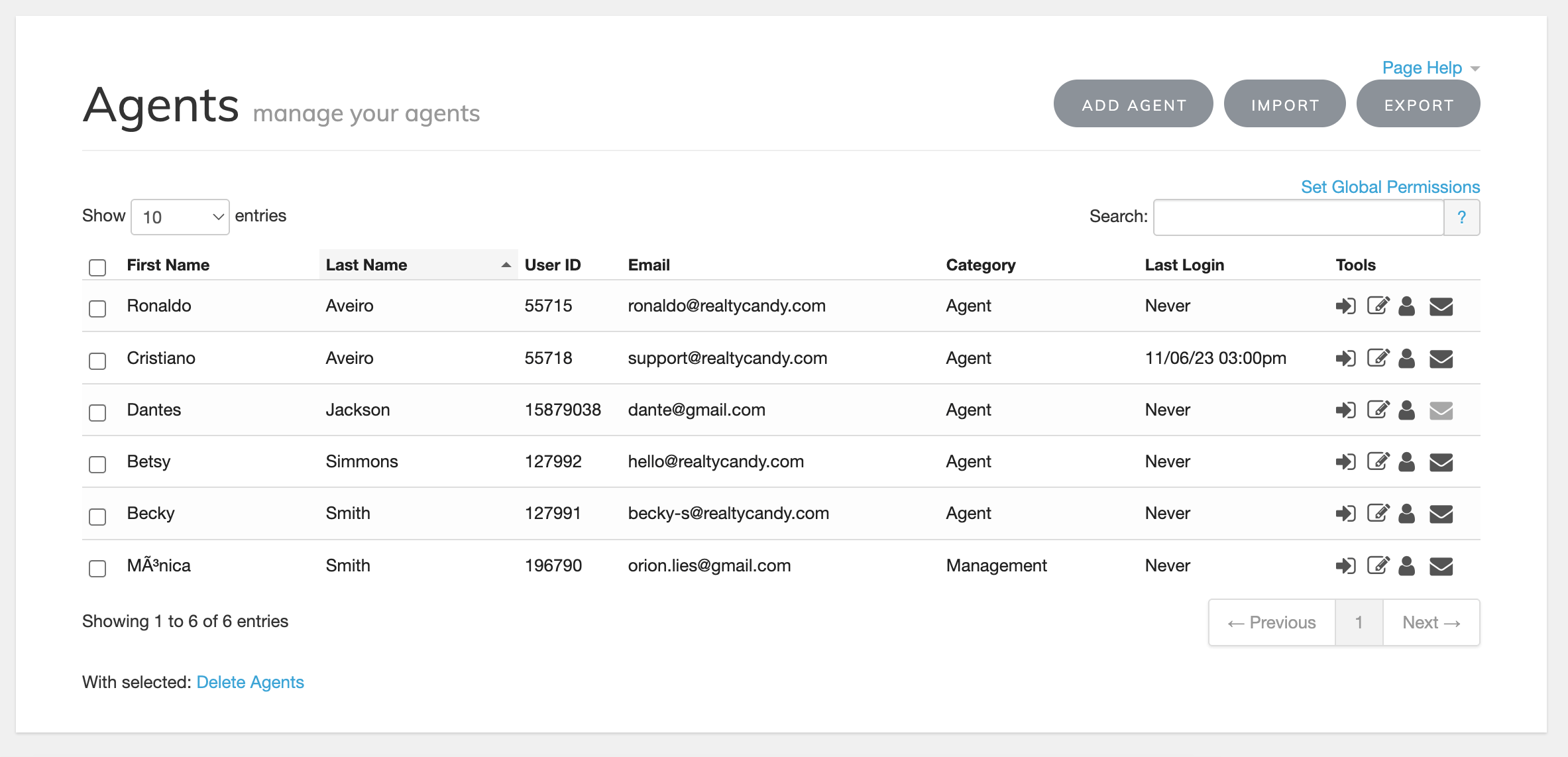Go to page 1 in pagination
Viewport: 1568px width, 757px height.
1359,622
